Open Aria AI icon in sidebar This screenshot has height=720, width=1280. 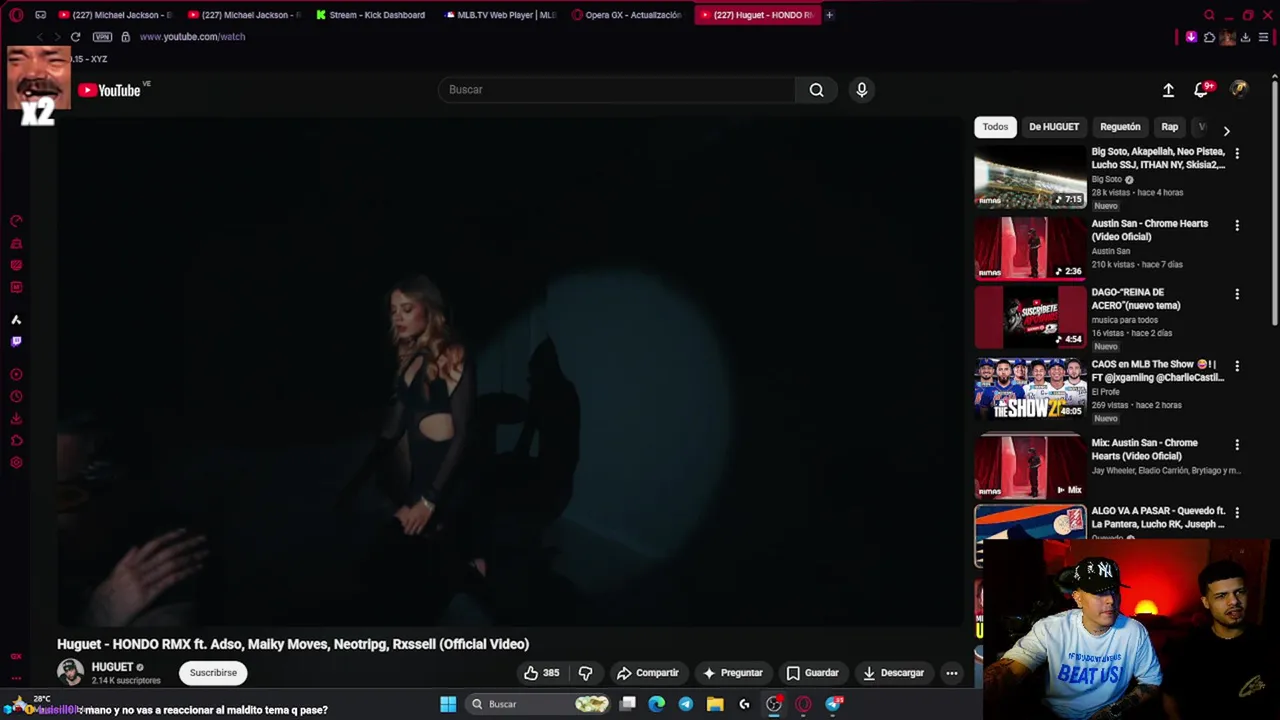point(16,320)
